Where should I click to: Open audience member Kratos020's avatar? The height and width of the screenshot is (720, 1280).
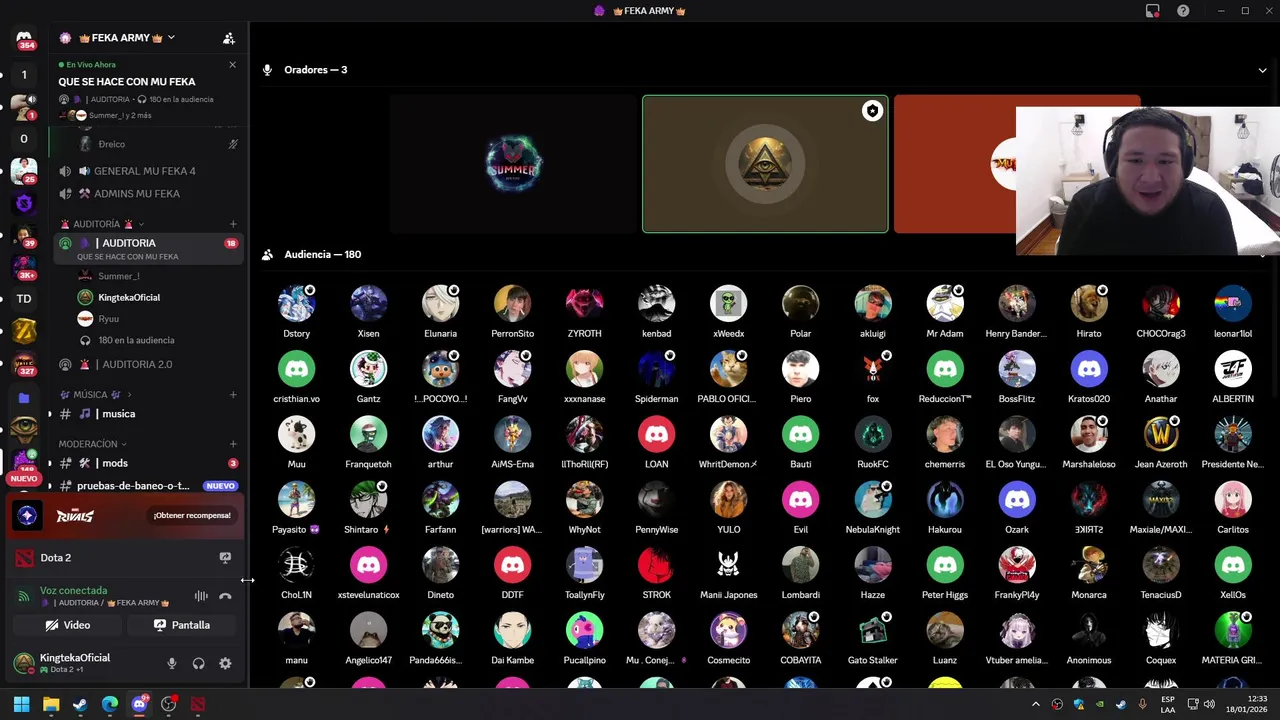tap(1089, 369)
